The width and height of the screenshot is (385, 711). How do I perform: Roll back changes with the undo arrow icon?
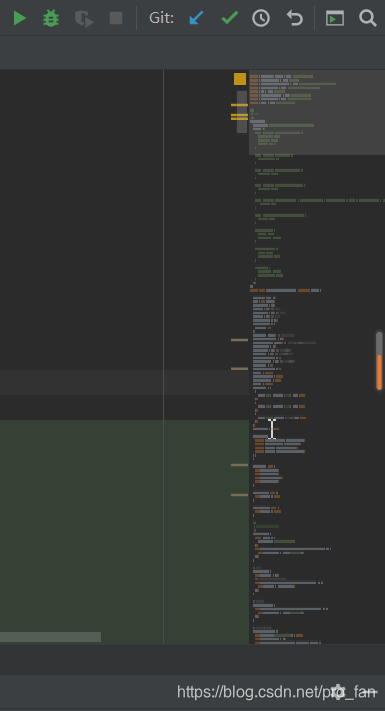pos(294,19)
